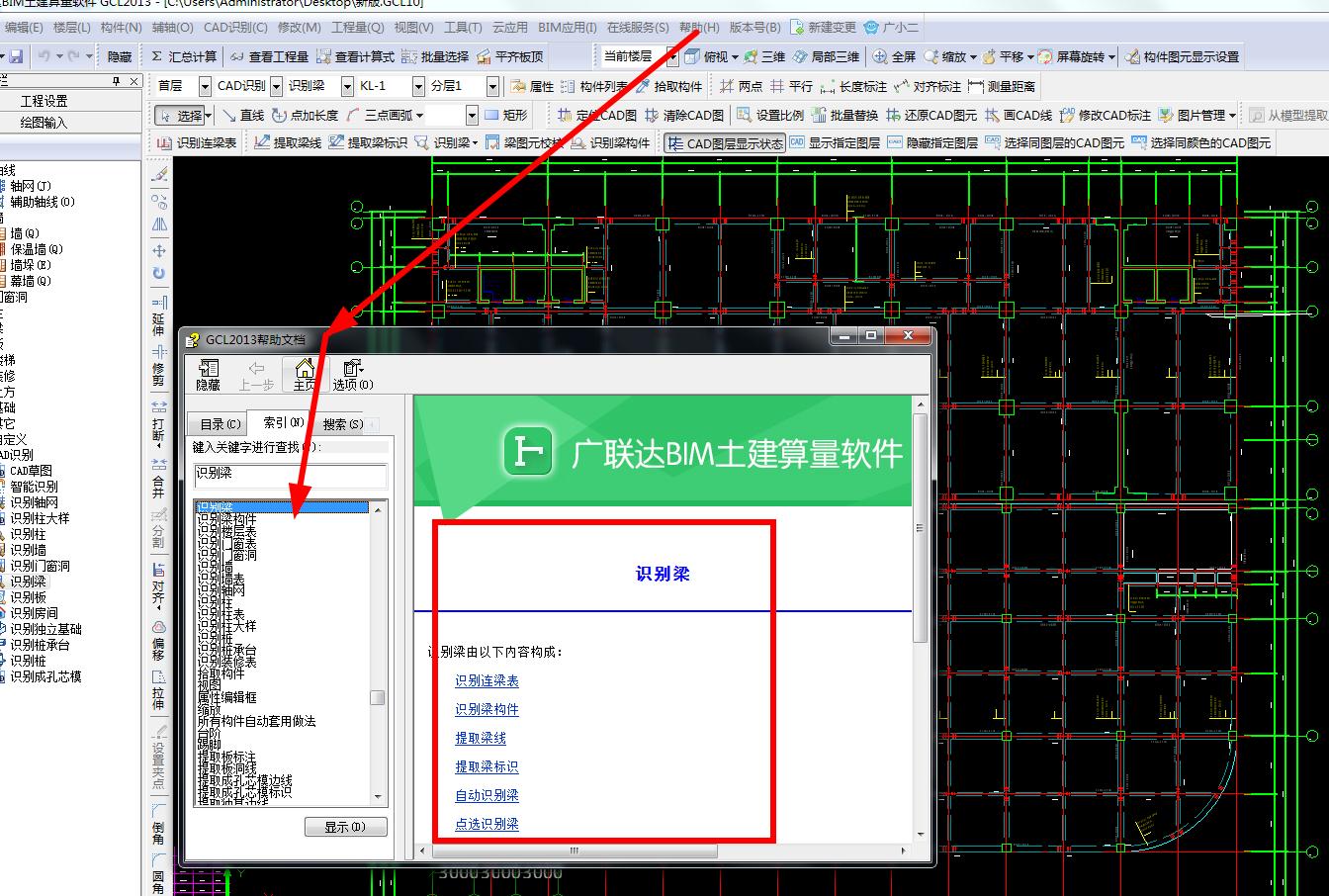Open the CAD识别(C) menu
1329x896 pixels.
click(235, 28)
